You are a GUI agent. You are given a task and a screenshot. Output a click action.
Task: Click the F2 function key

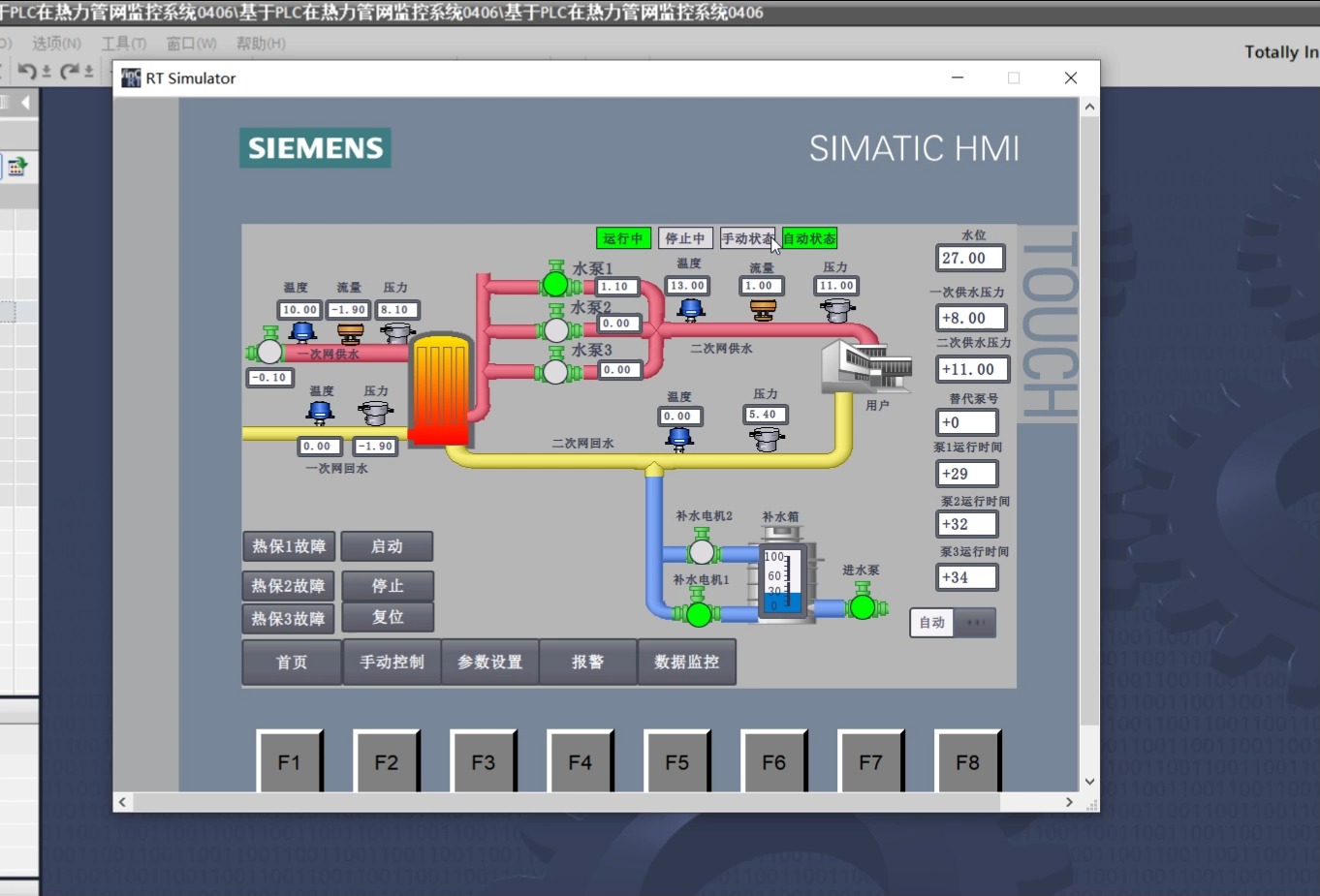point(387,762)
